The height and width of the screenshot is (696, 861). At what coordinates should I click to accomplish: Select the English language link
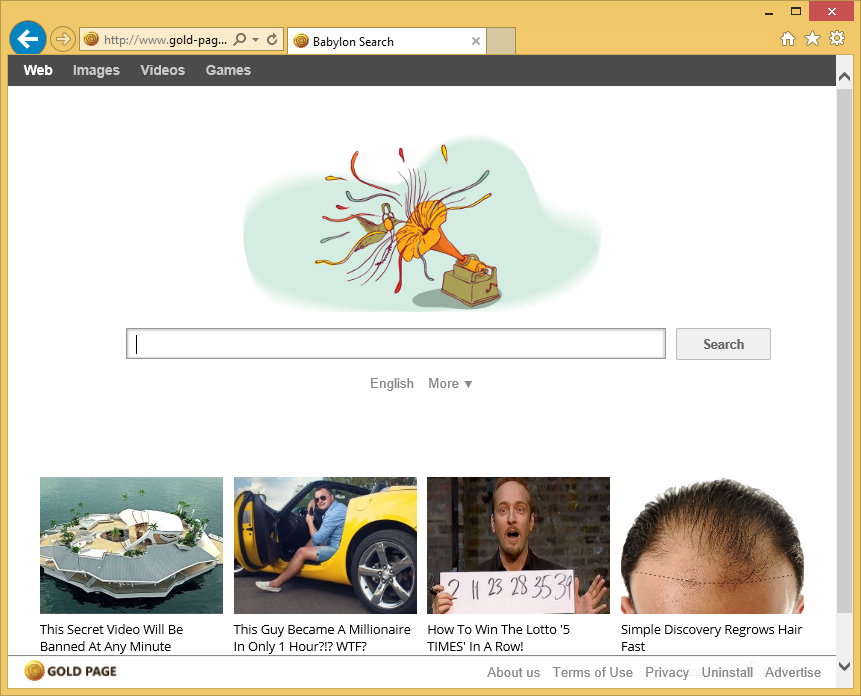391,384
